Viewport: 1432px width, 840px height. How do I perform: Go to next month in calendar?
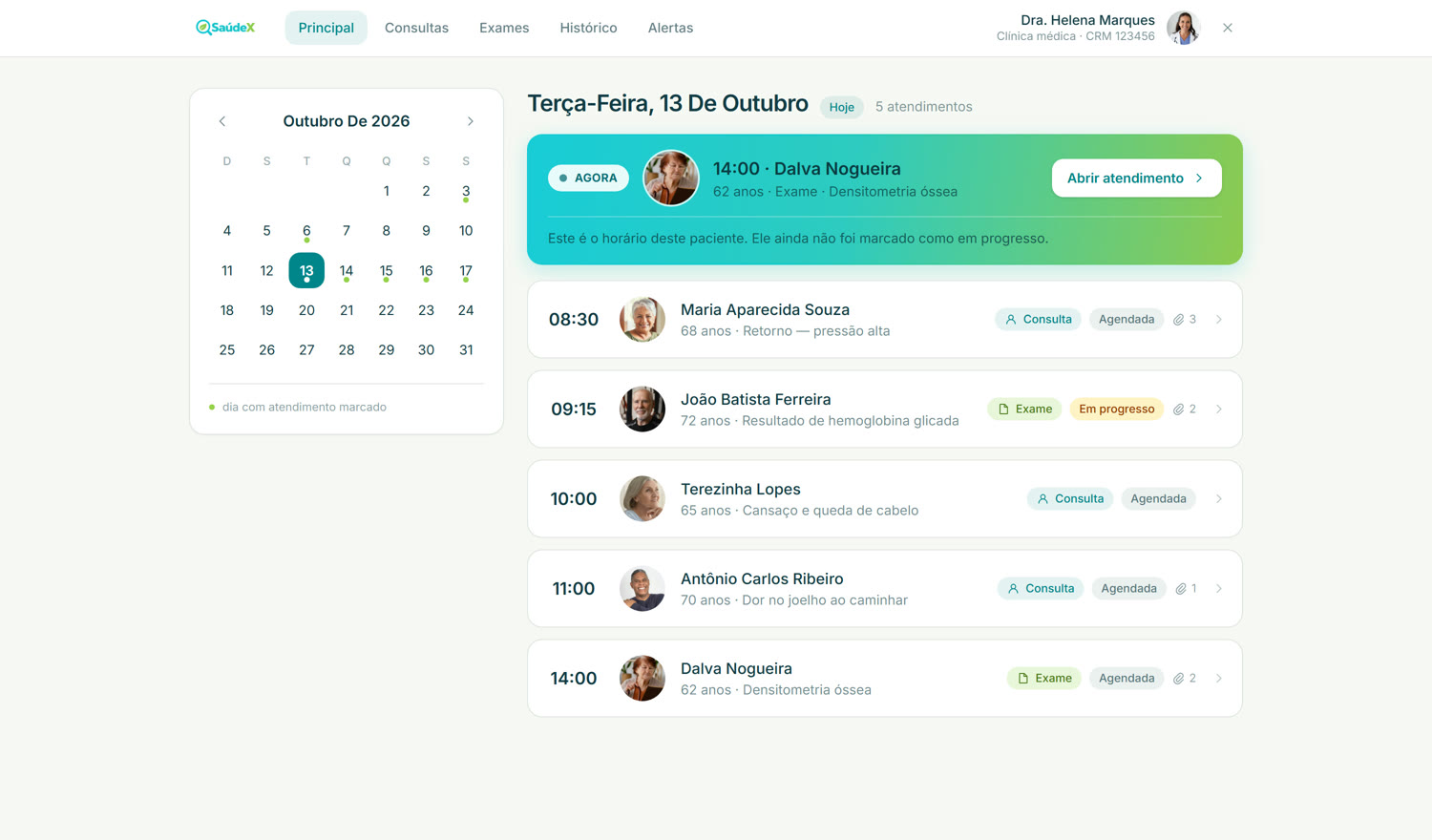(470, 121)
